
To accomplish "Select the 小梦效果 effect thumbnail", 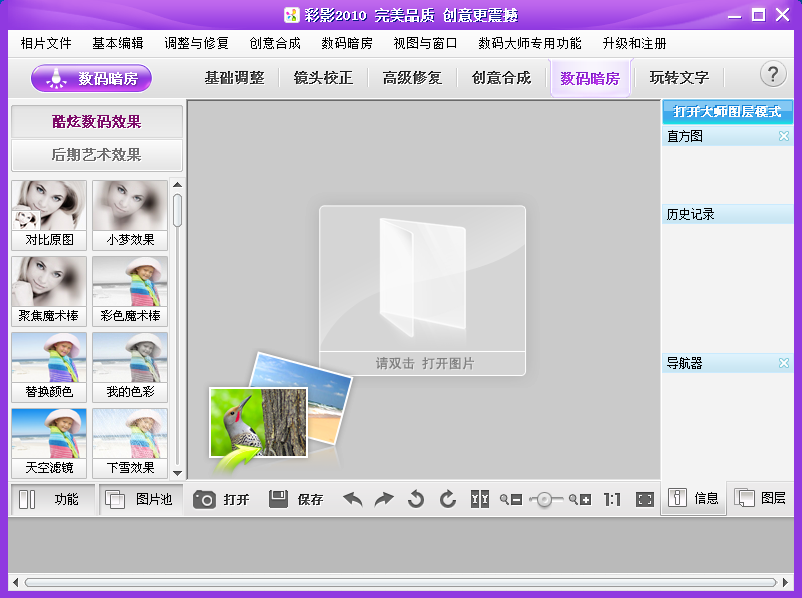I will click(x=130, y=214).
